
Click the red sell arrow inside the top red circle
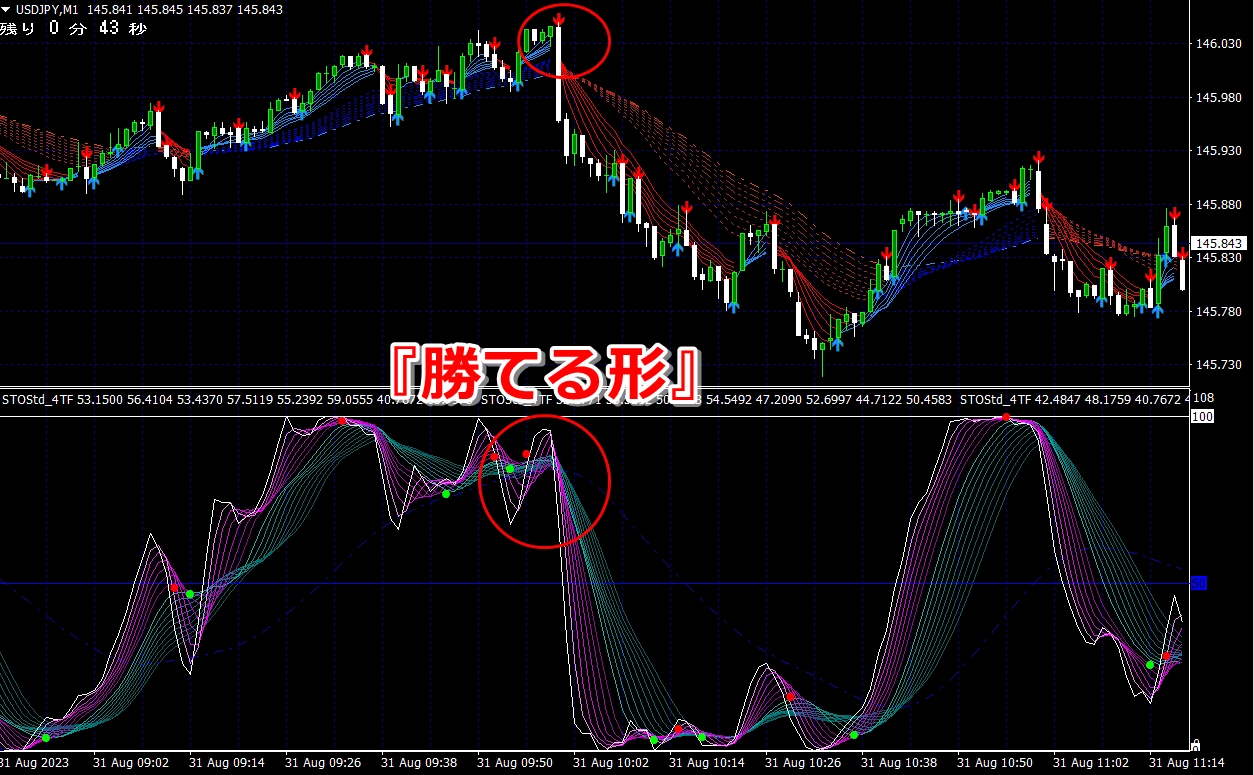[558, 19]
